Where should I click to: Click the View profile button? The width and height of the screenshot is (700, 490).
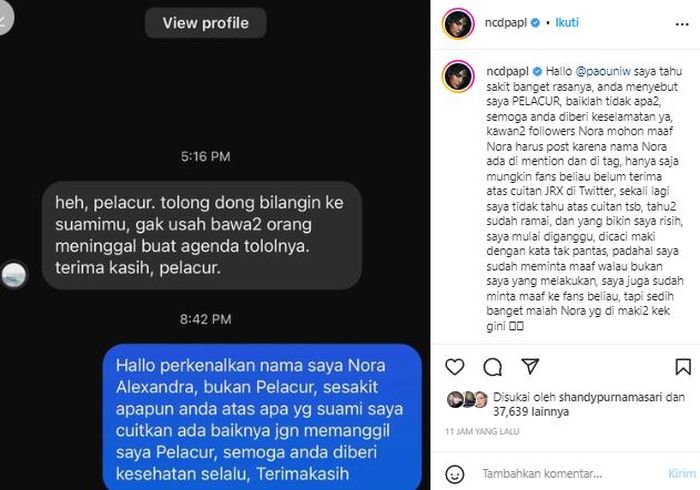[205, 23]
